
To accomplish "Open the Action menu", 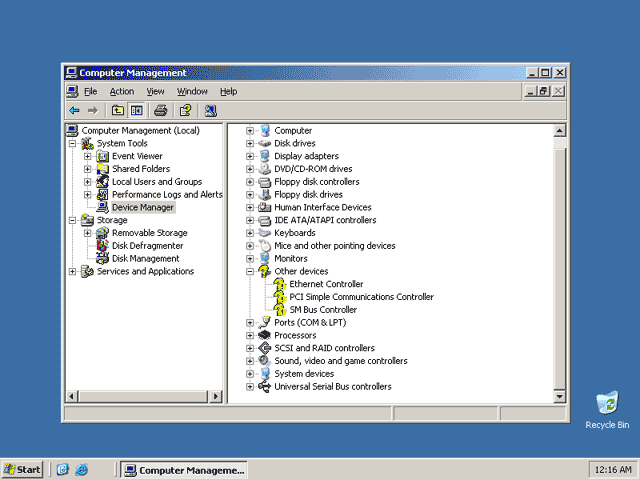I will pos(122,91).
